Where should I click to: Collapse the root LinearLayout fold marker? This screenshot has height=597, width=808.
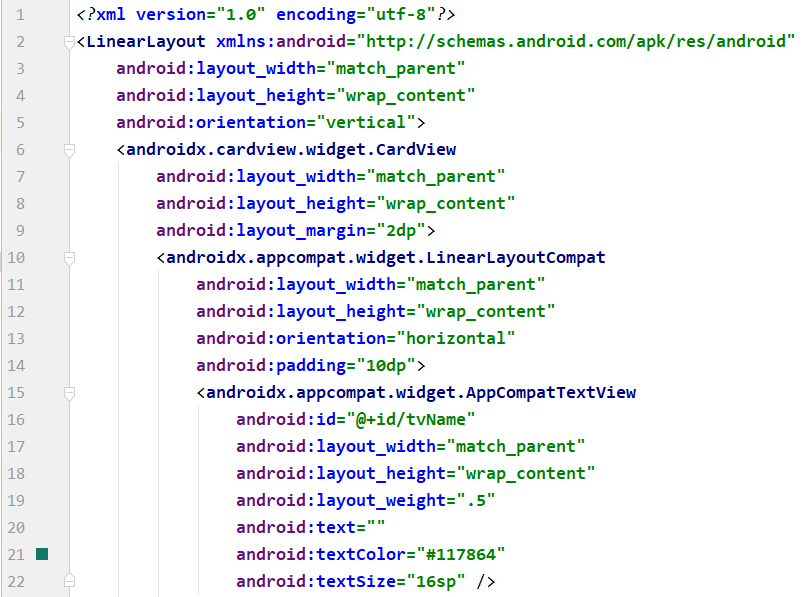tap(69, 42)
